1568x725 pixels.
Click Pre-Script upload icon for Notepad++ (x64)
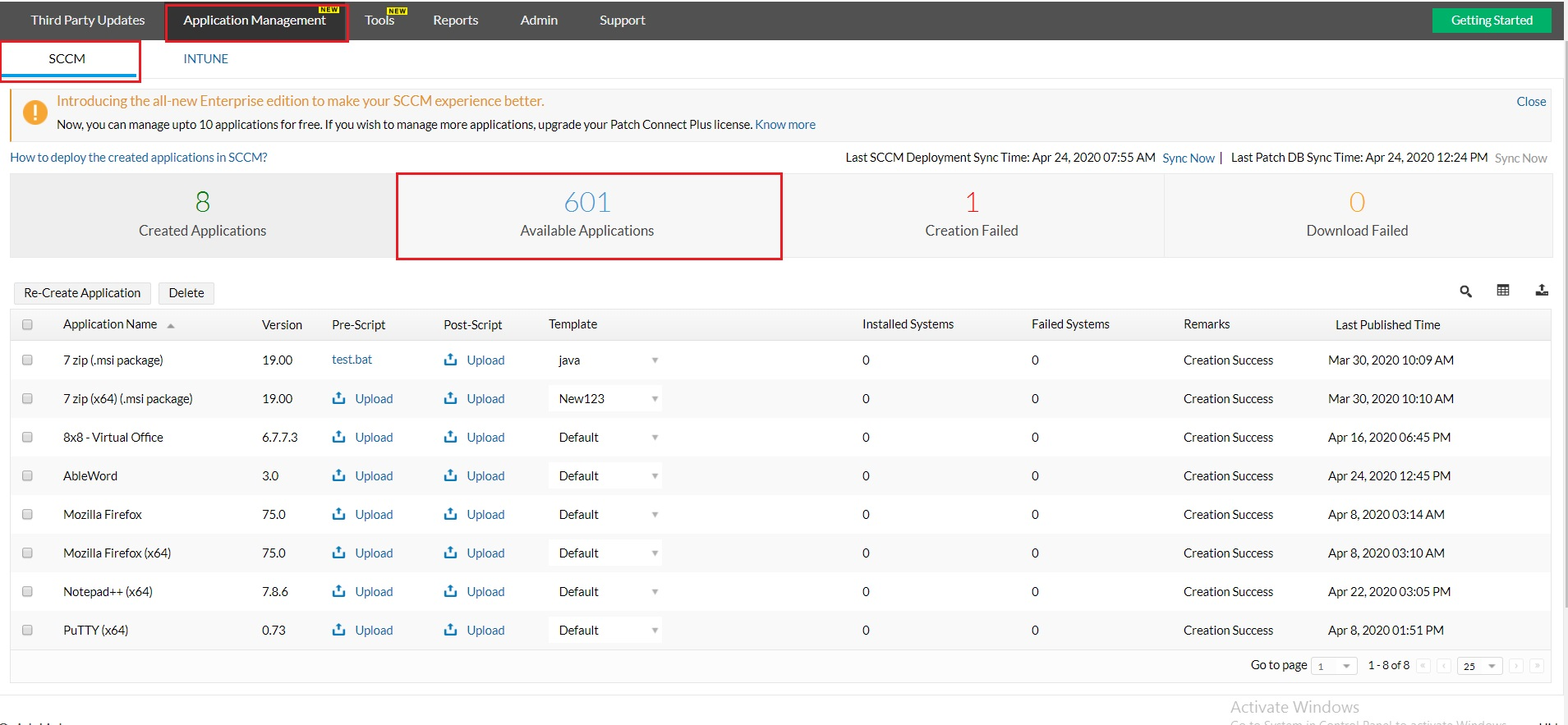point(338,591)
